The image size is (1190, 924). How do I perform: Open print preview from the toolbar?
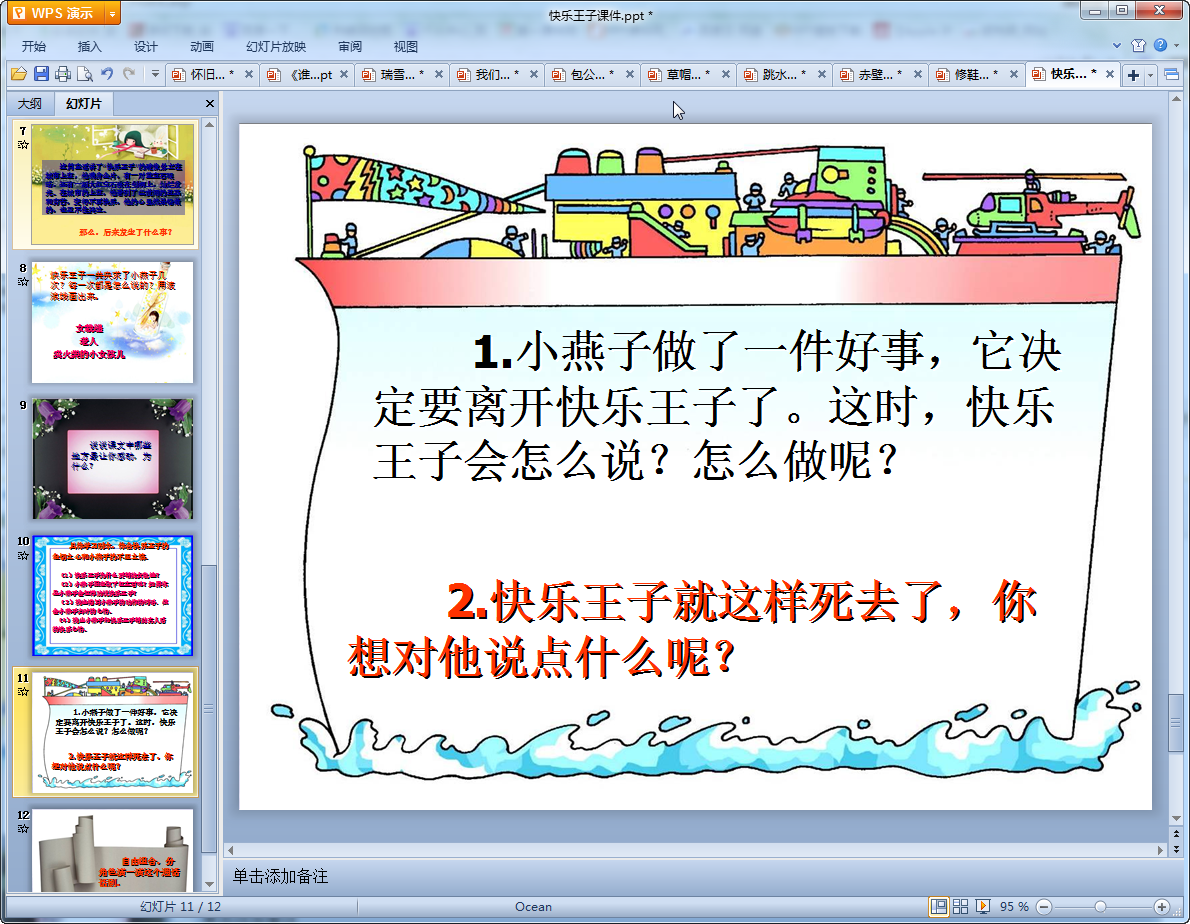85,74
